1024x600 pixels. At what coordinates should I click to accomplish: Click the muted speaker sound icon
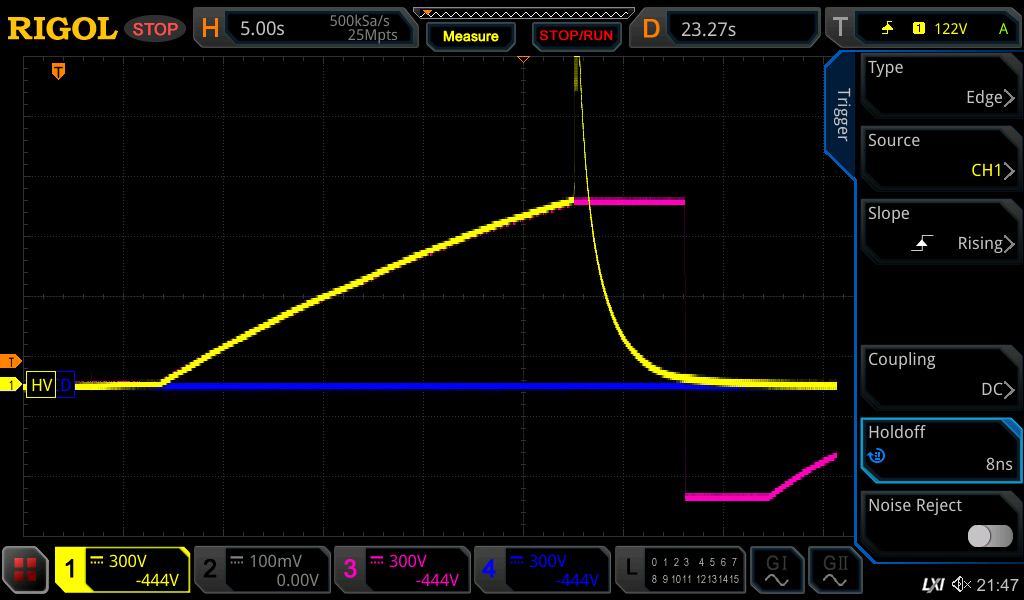(x=961, y=584)
